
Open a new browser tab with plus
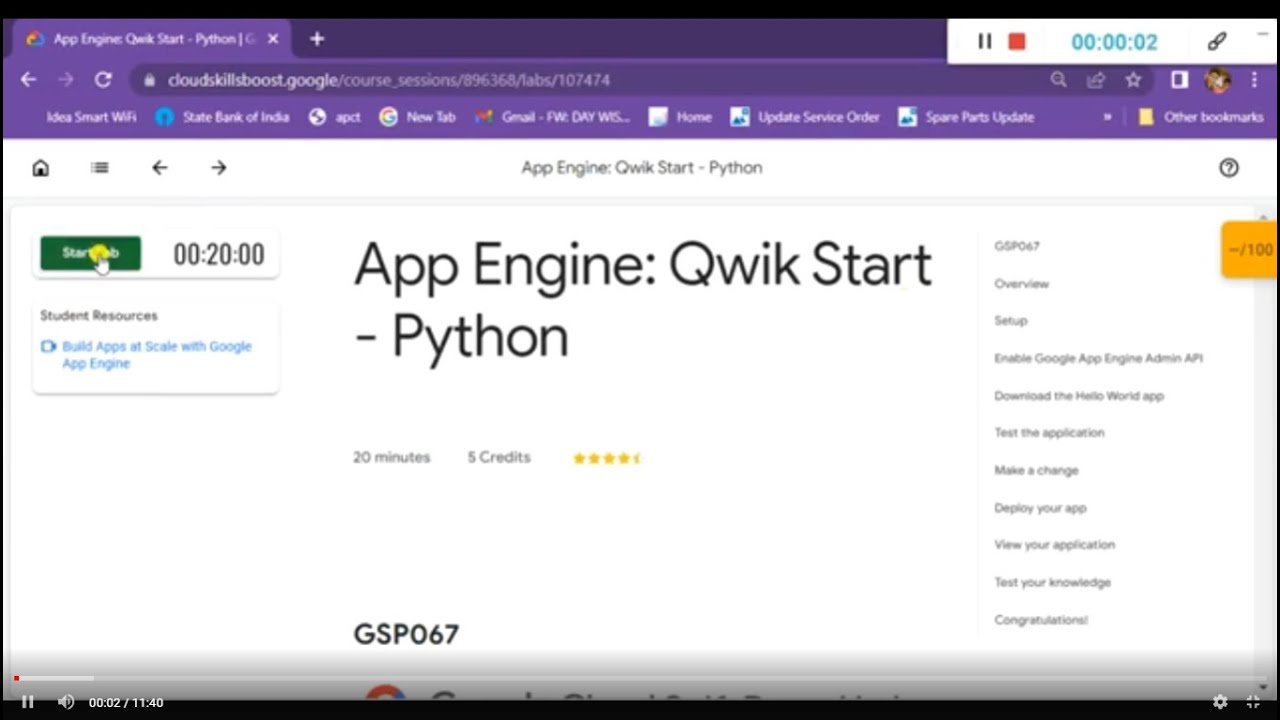[x=317, y=39]
